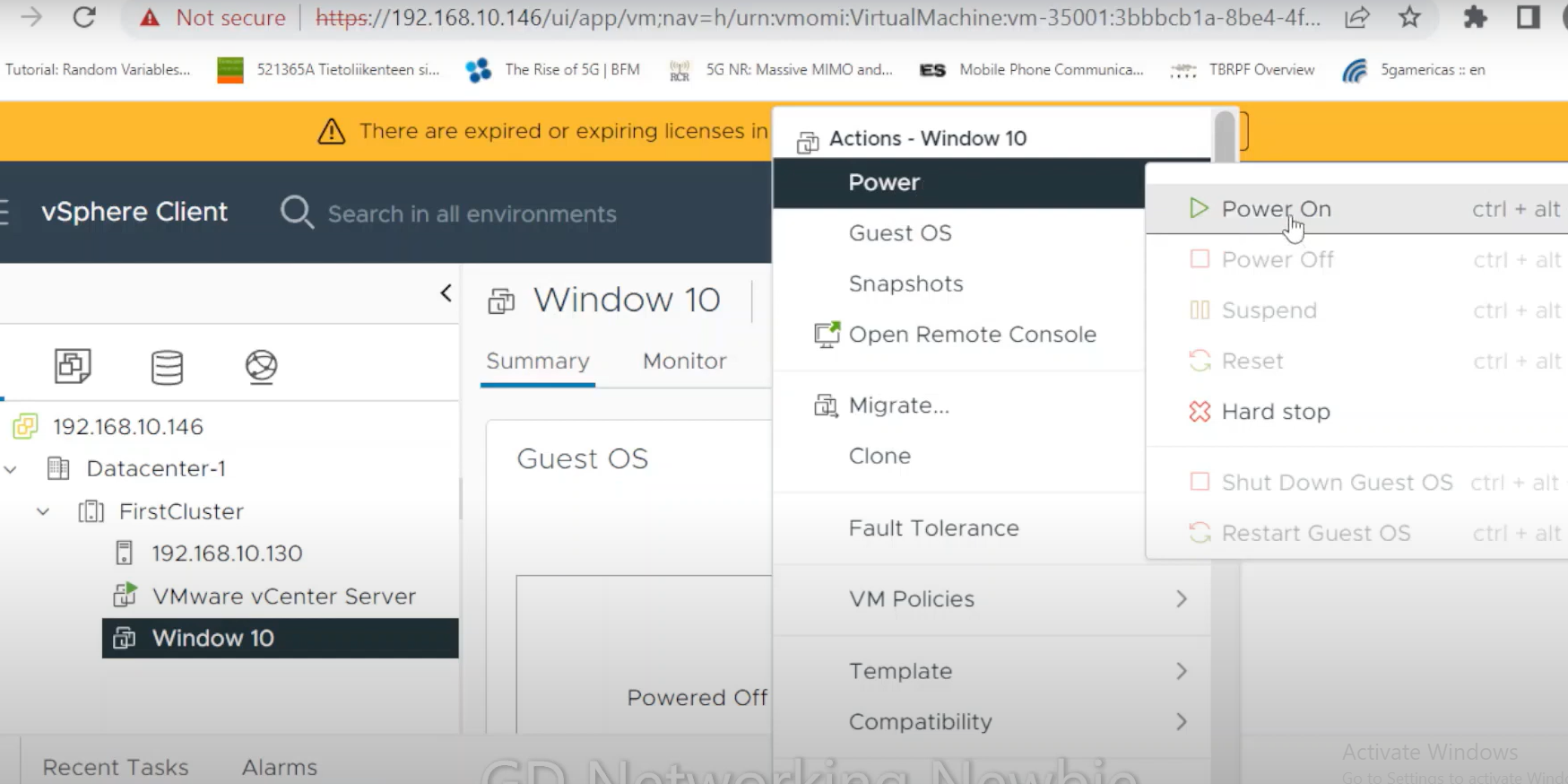
Task: Click the browser forward arrow
Action: (31, 17)
